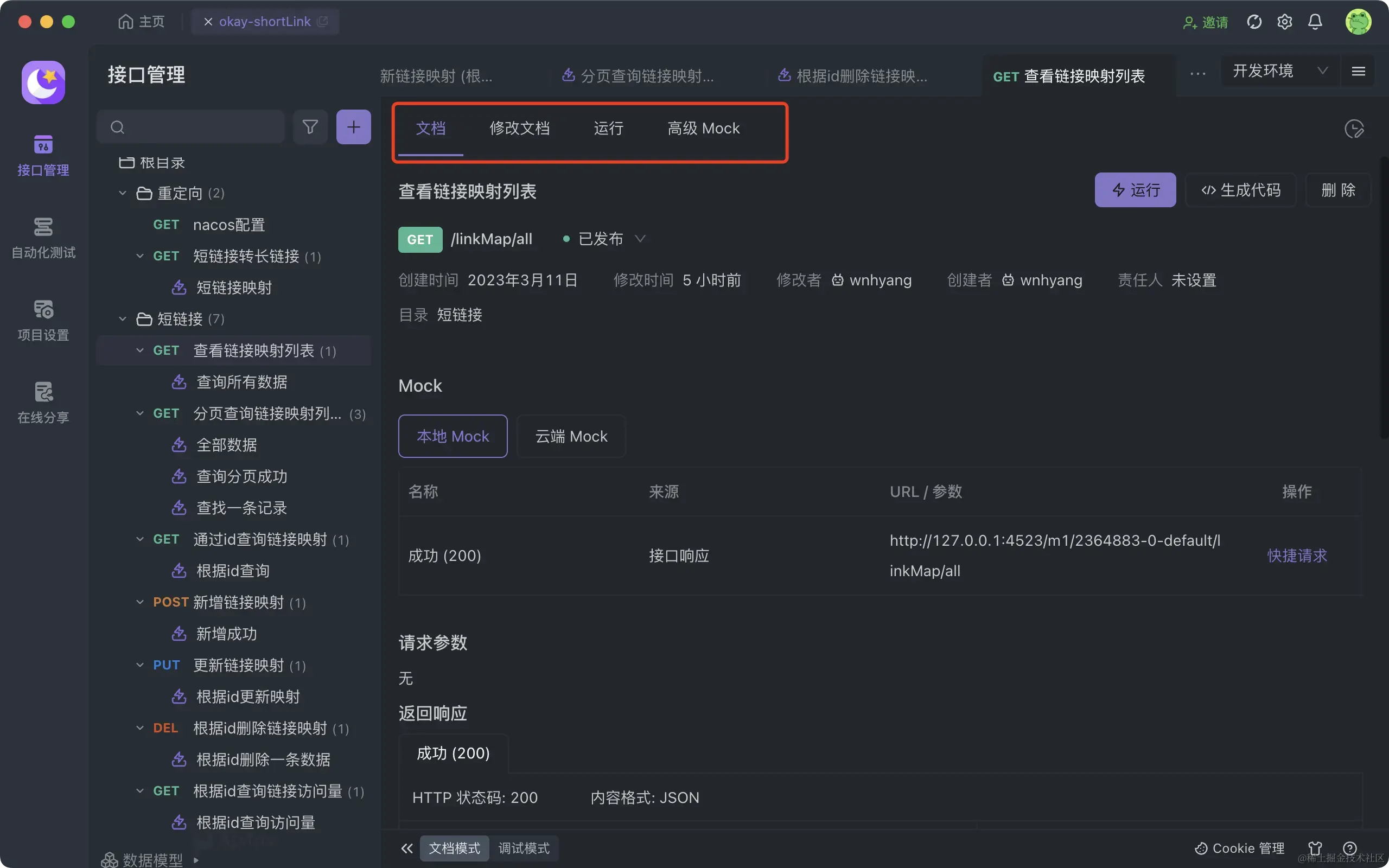
Task: Switch to 调试模式 at the bottom
Action: (x=524, y=848)
